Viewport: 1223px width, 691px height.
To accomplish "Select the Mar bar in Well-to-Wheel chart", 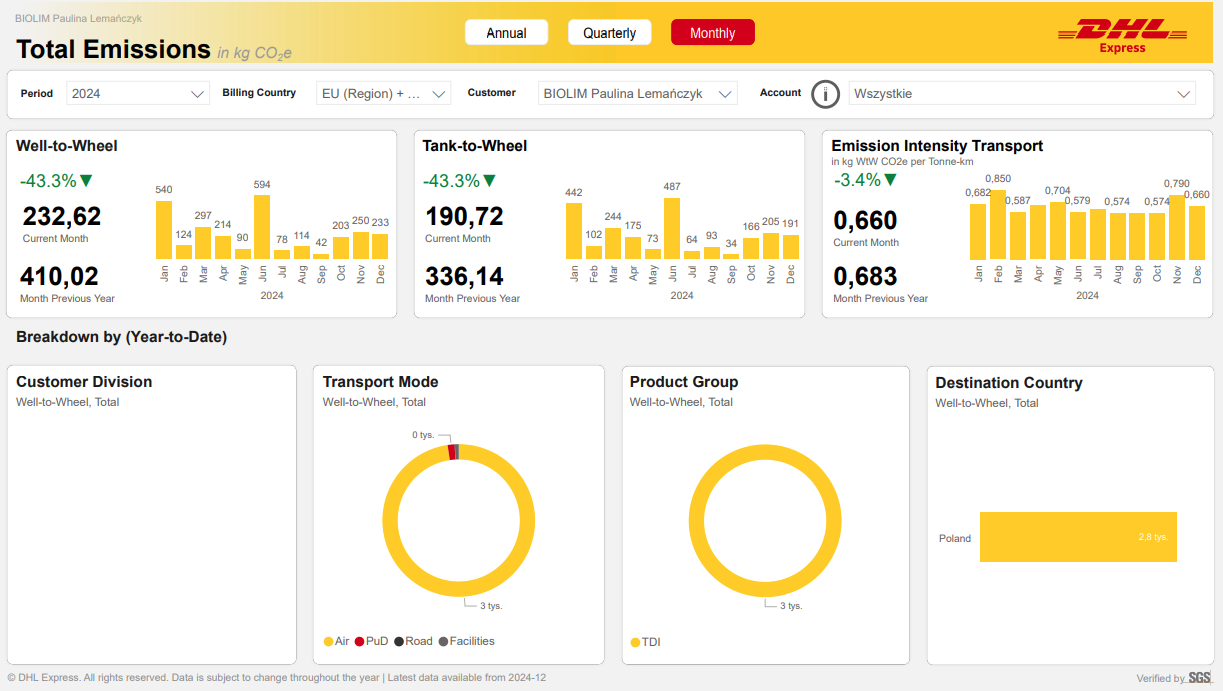I will [x=203, y=243].
